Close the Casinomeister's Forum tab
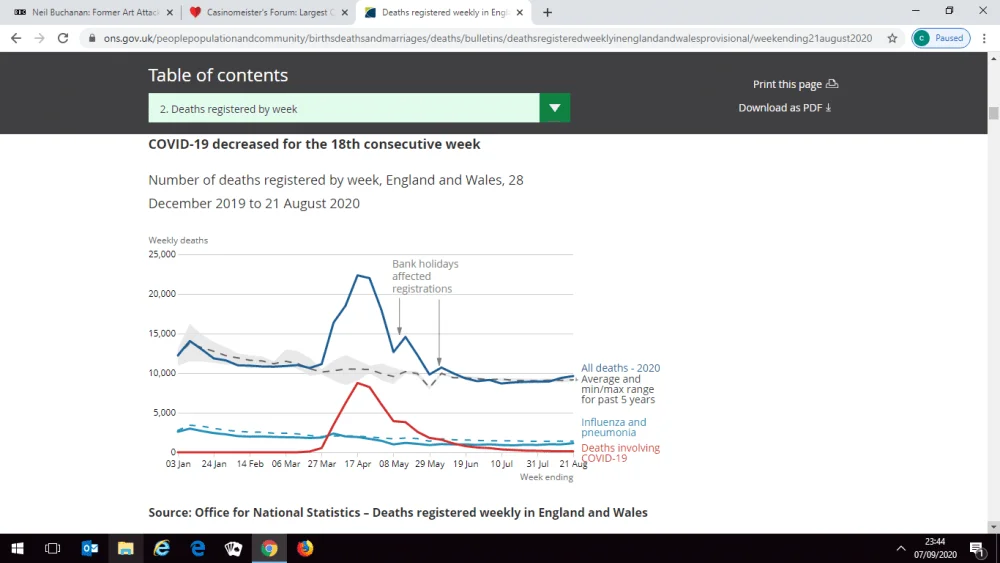 (345, 12)
